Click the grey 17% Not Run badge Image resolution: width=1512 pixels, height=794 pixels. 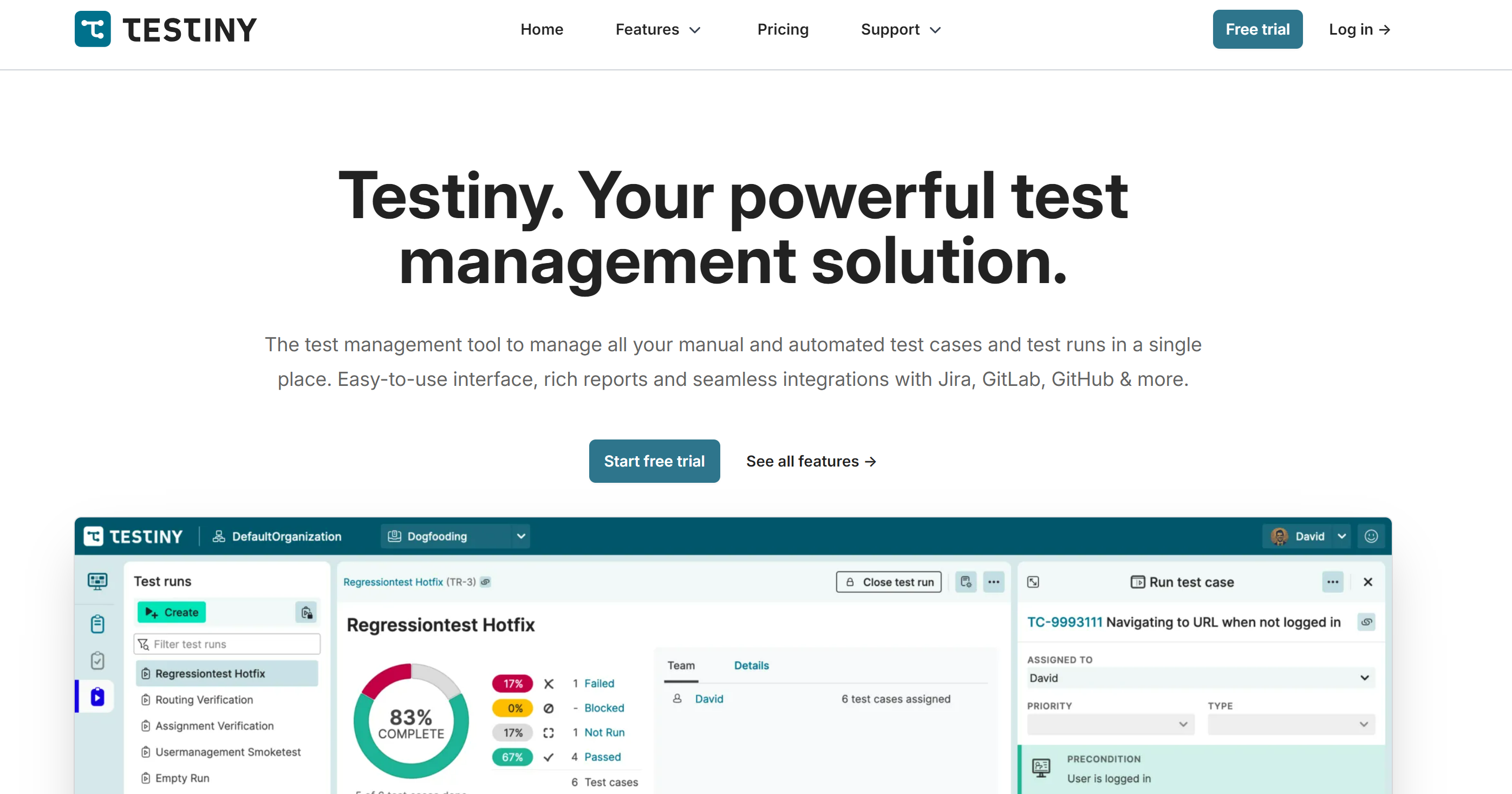pyautogui.click(x=512, y=732)
